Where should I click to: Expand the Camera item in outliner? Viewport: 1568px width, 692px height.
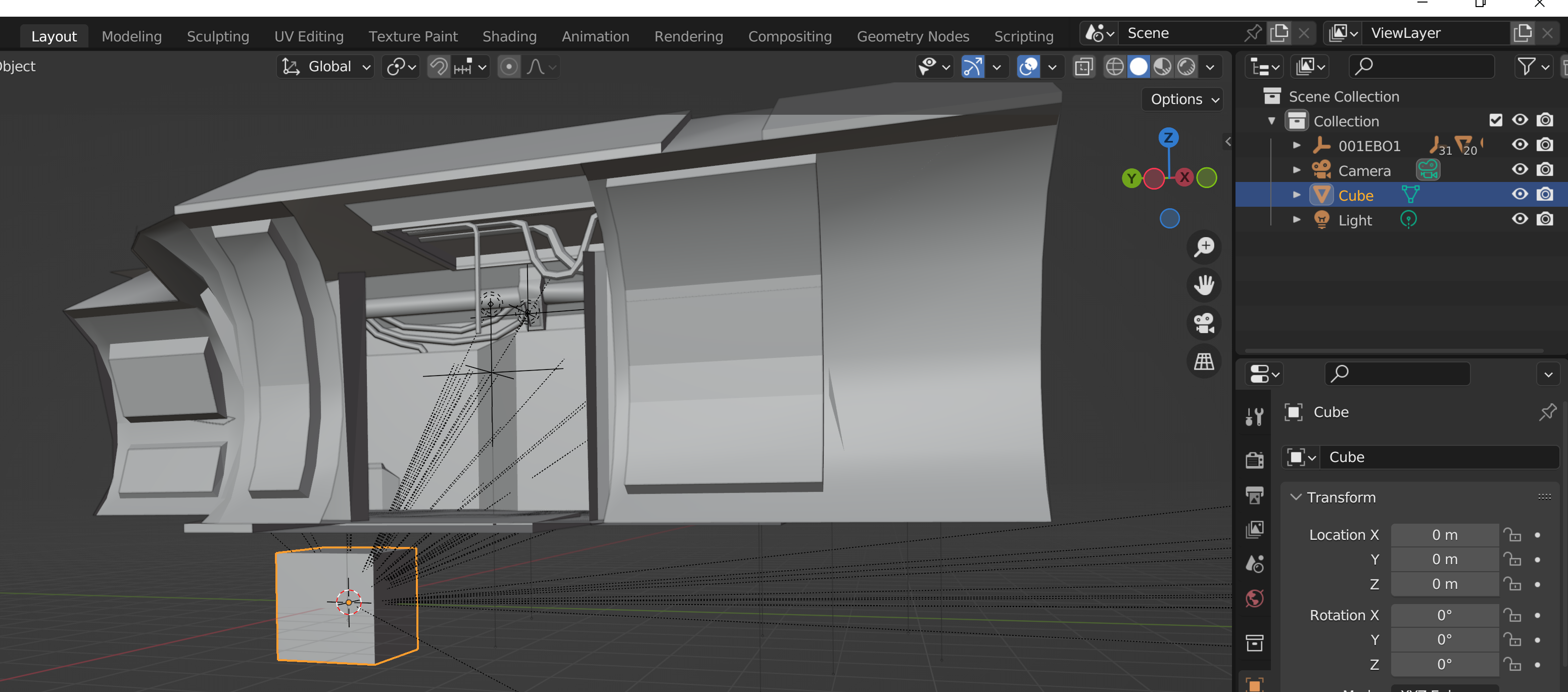(x=1297, y=170)
